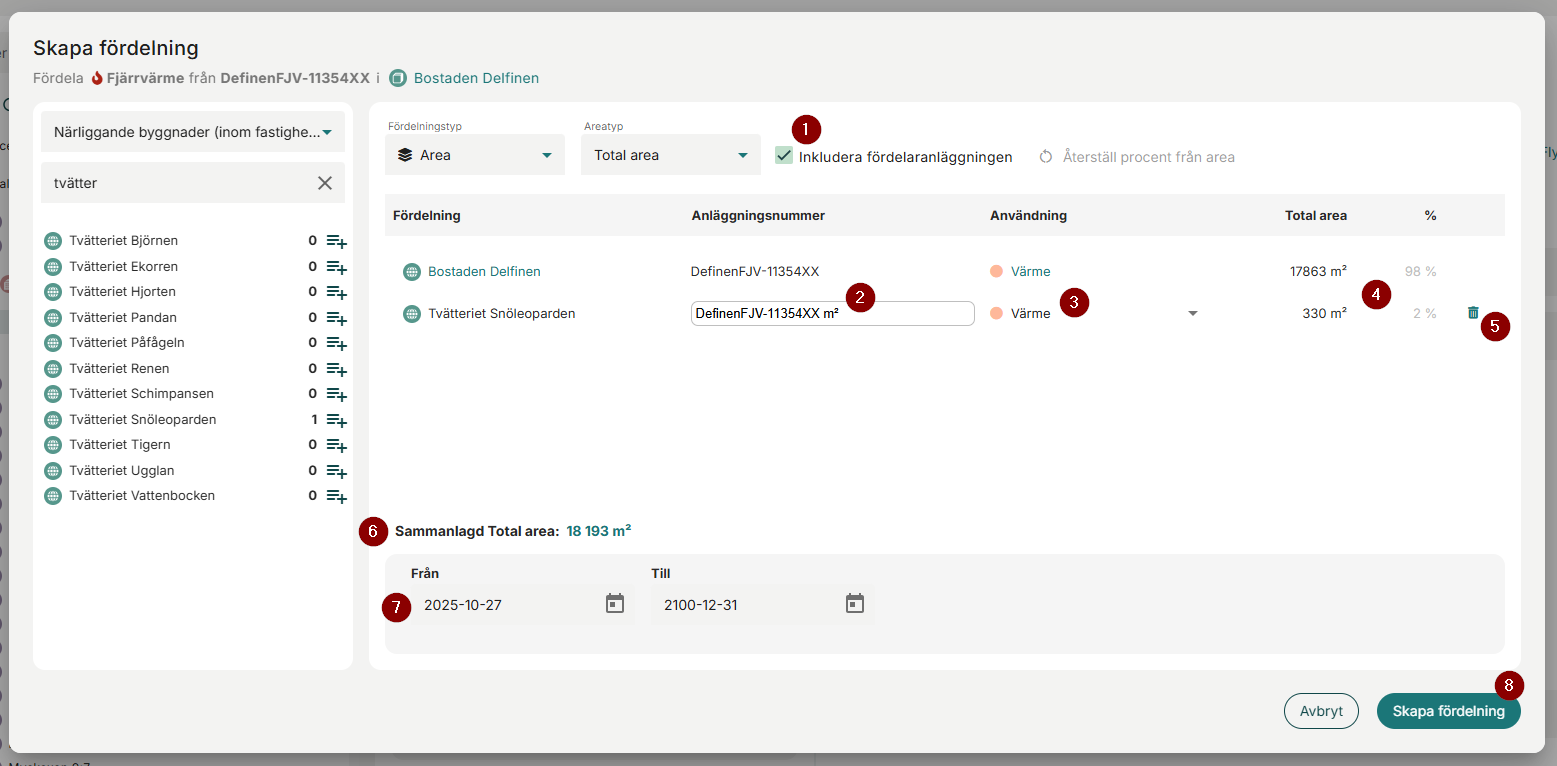The height and width of the screenshot is (766, 1557).
Task: Click the Skapa fördelning button
Action: pyautogui.click(x=1448, y=711)
